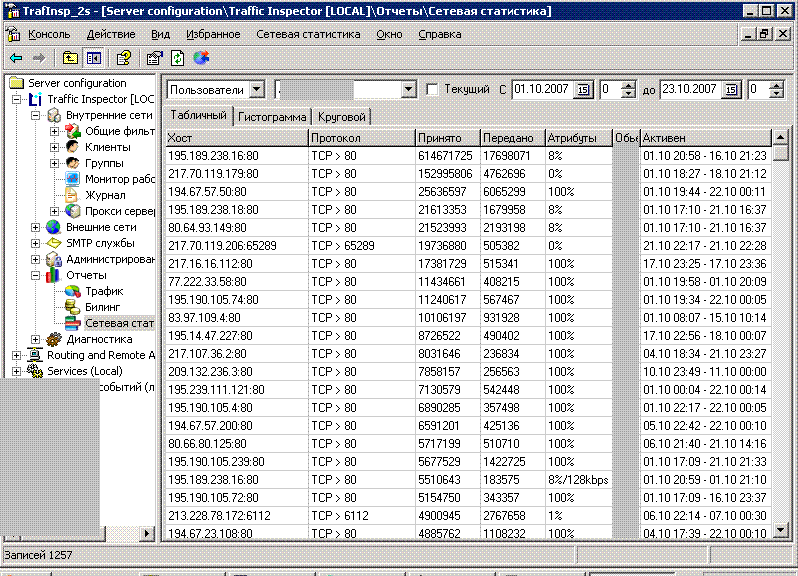Click the Traffic Inspector node icon
Viewport: 798px width, 576px height.
(35, 99)
